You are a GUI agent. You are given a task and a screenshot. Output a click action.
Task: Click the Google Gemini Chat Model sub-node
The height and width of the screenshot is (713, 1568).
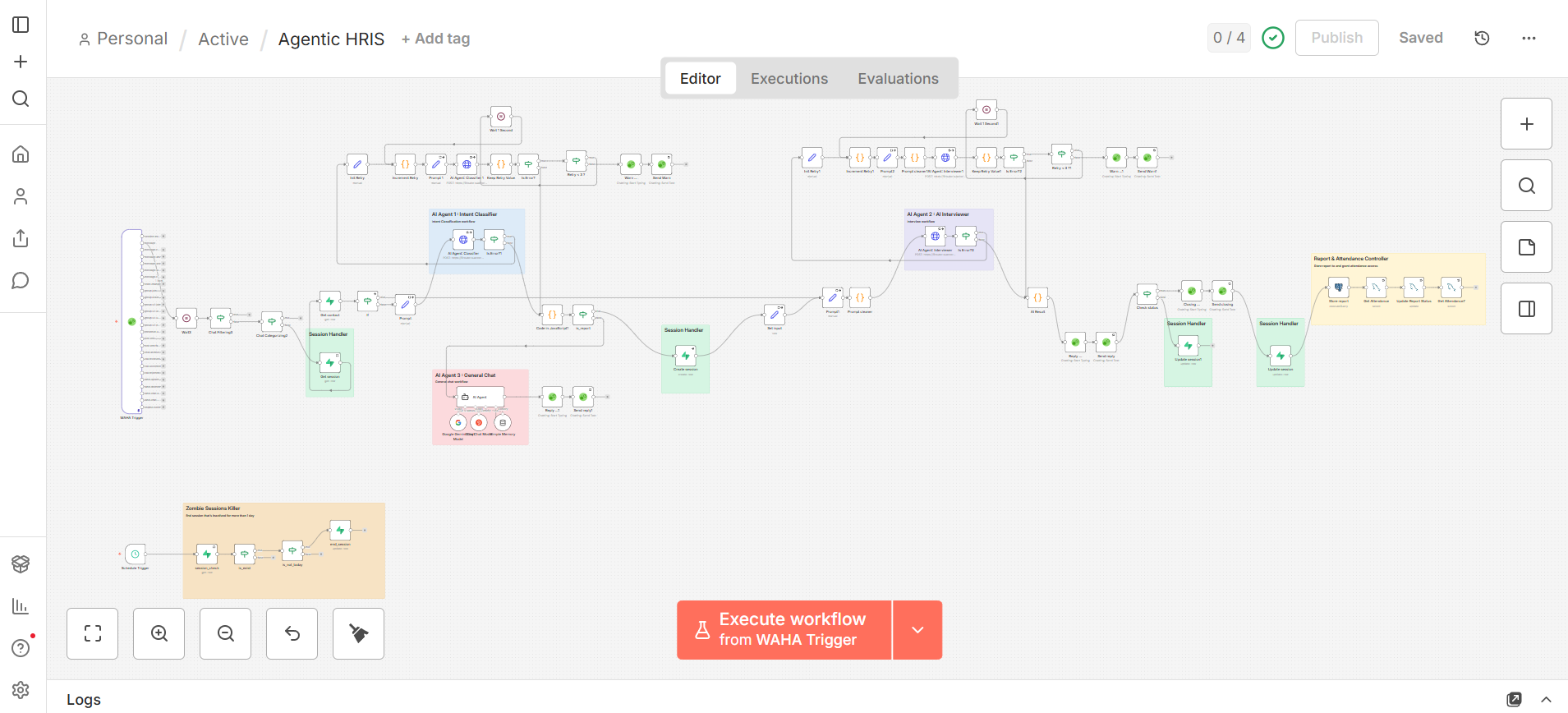458,422
